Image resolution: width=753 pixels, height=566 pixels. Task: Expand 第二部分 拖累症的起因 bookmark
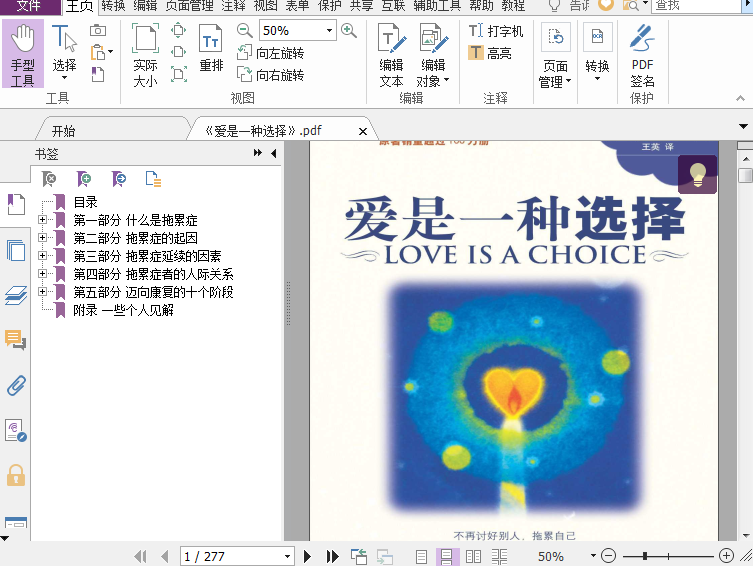(x=43, y=238)
